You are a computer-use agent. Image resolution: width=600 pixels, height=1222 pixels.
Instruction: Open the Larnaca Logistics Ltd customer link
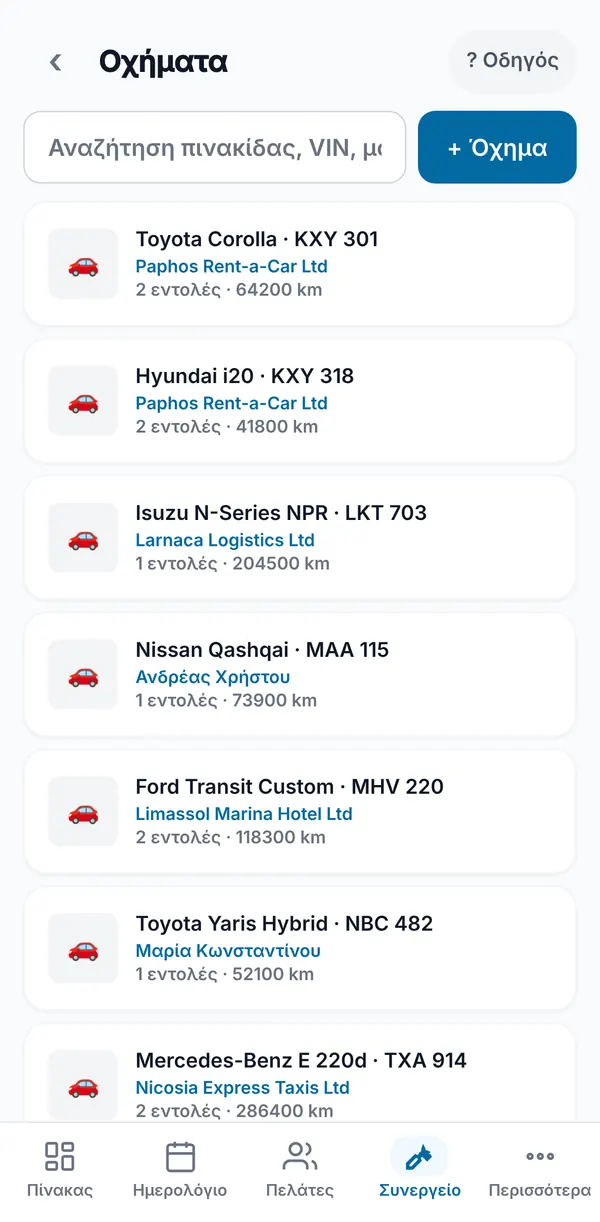coord(225,540)
